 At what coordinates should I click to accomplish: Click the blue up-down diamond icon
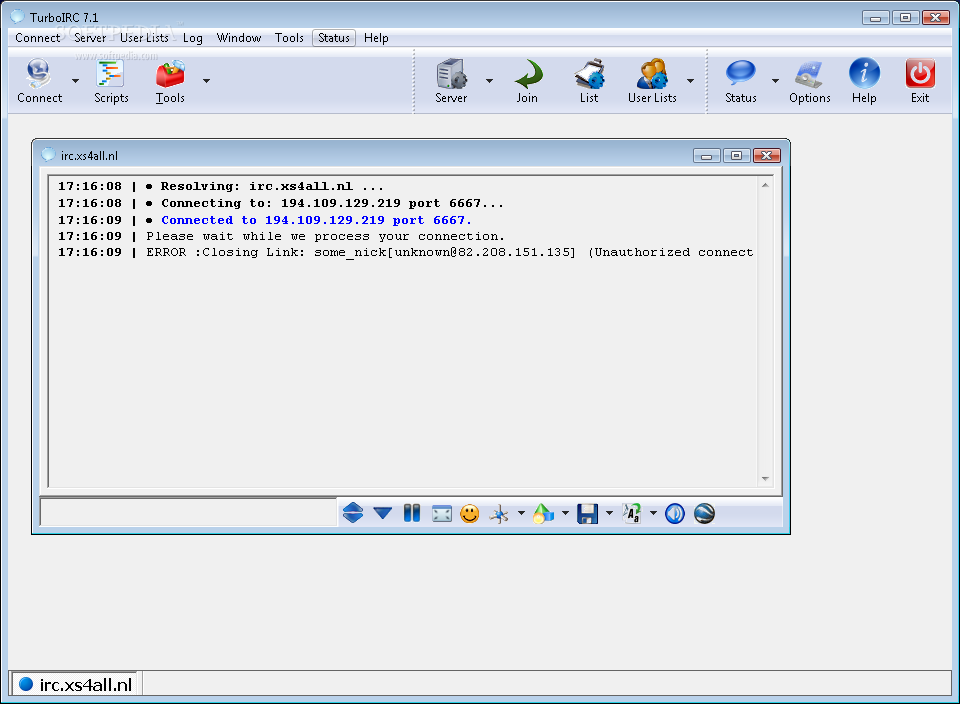(x=353, y=513)
